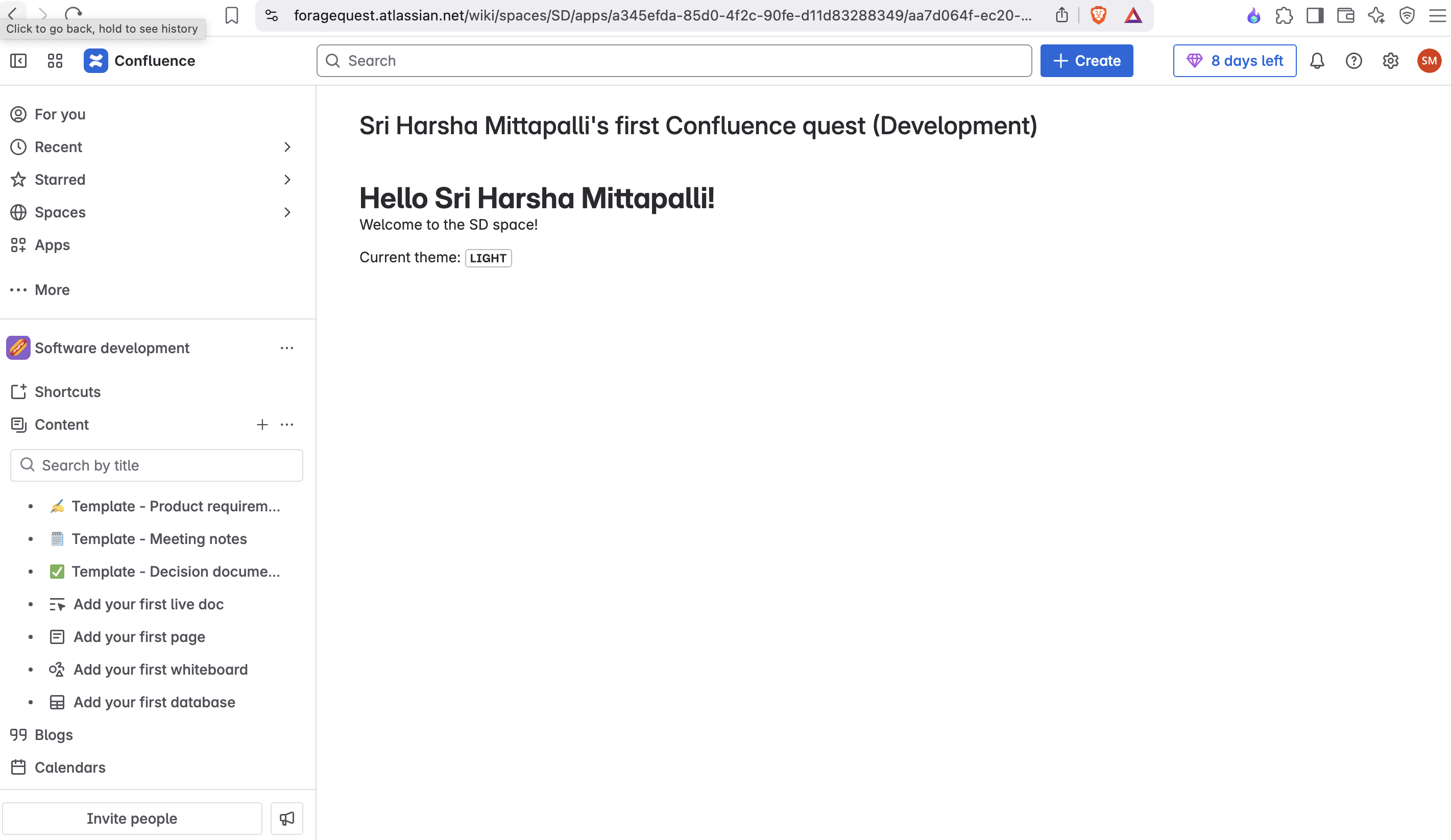
Task: Click the Search by title field
Action: 157,465
